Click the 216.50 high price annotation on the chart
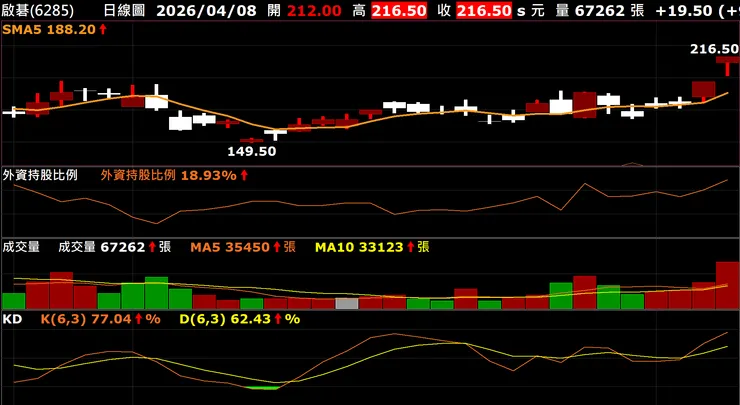740x405 pixels. pos(714,49)
